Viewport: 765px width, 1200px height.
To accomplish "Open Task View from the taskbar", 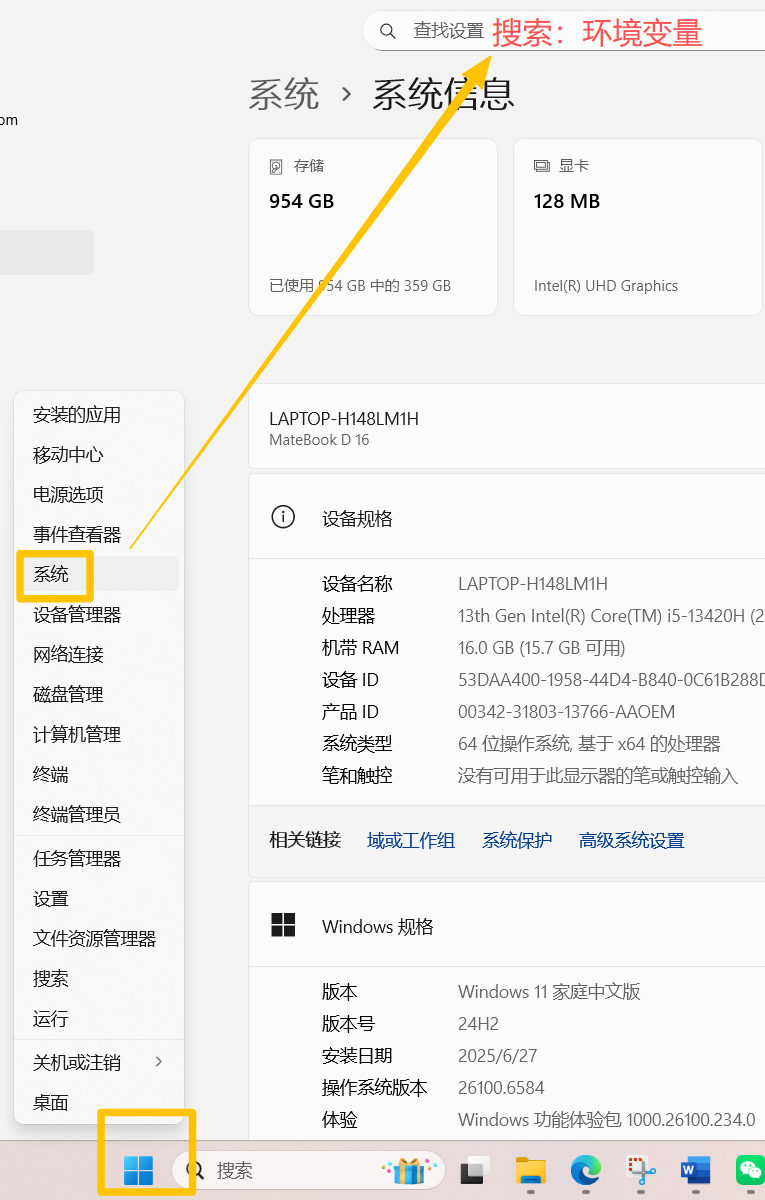I will pyautogui.click(x=475, y=1170).
